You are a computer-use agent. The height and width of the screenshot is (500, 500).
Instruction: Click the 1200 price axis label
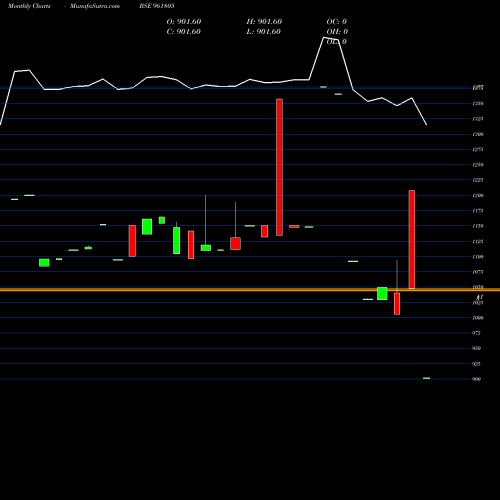478,196
